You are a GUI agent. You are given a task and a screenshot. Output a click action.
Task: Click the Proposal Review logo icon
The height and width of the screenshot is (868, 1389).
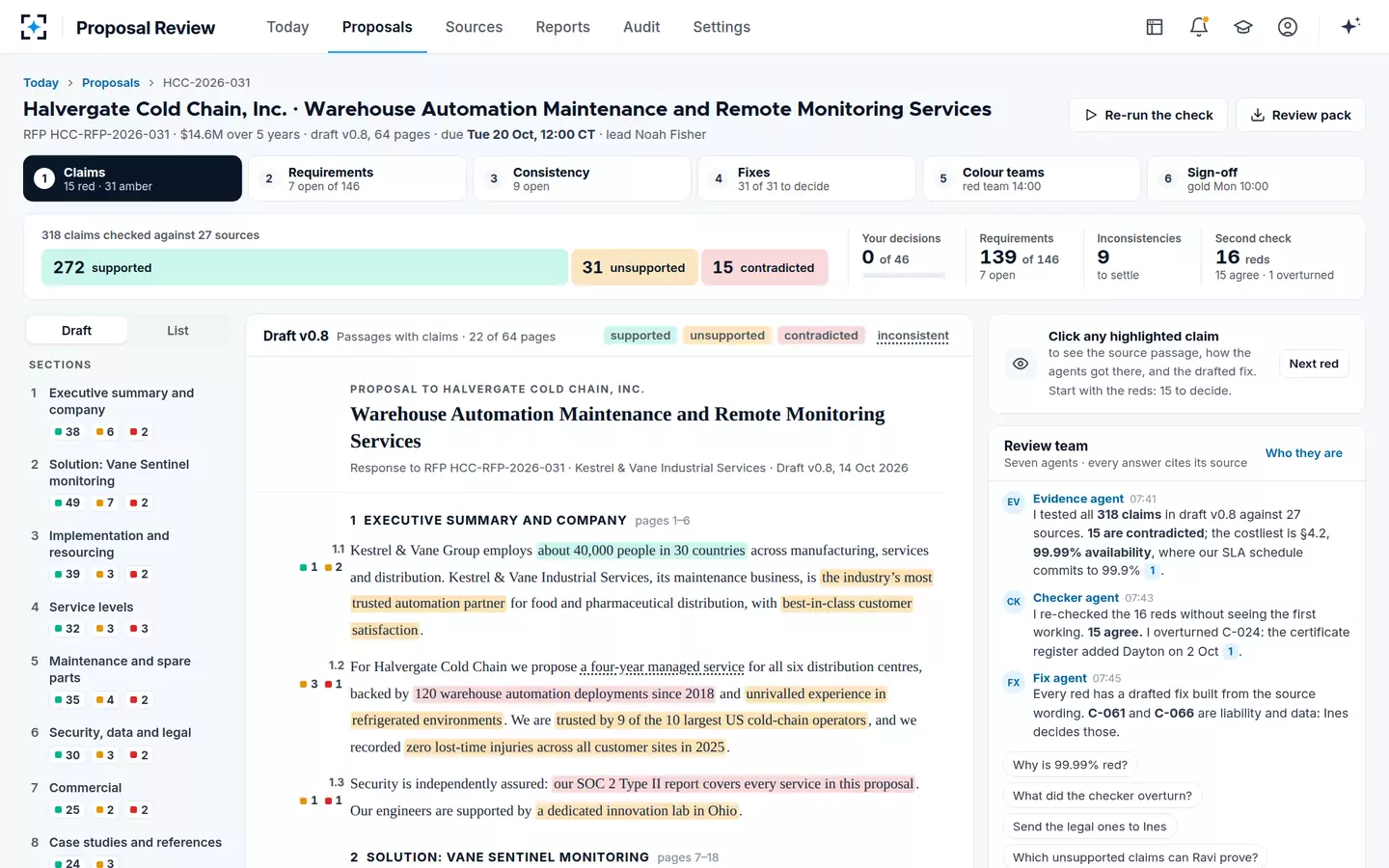34,27
